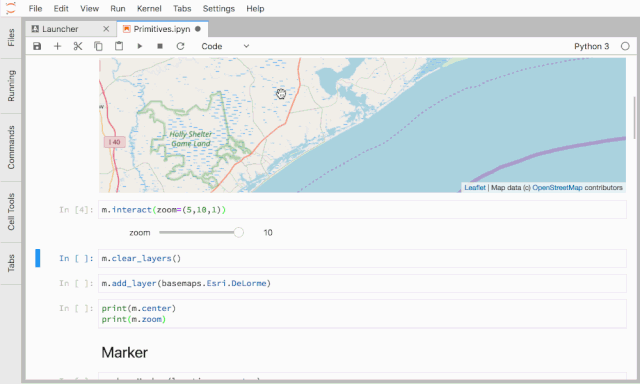Restart the kernel with the circular arrow icon
This screenshot has height=384, width=640.
180,46
